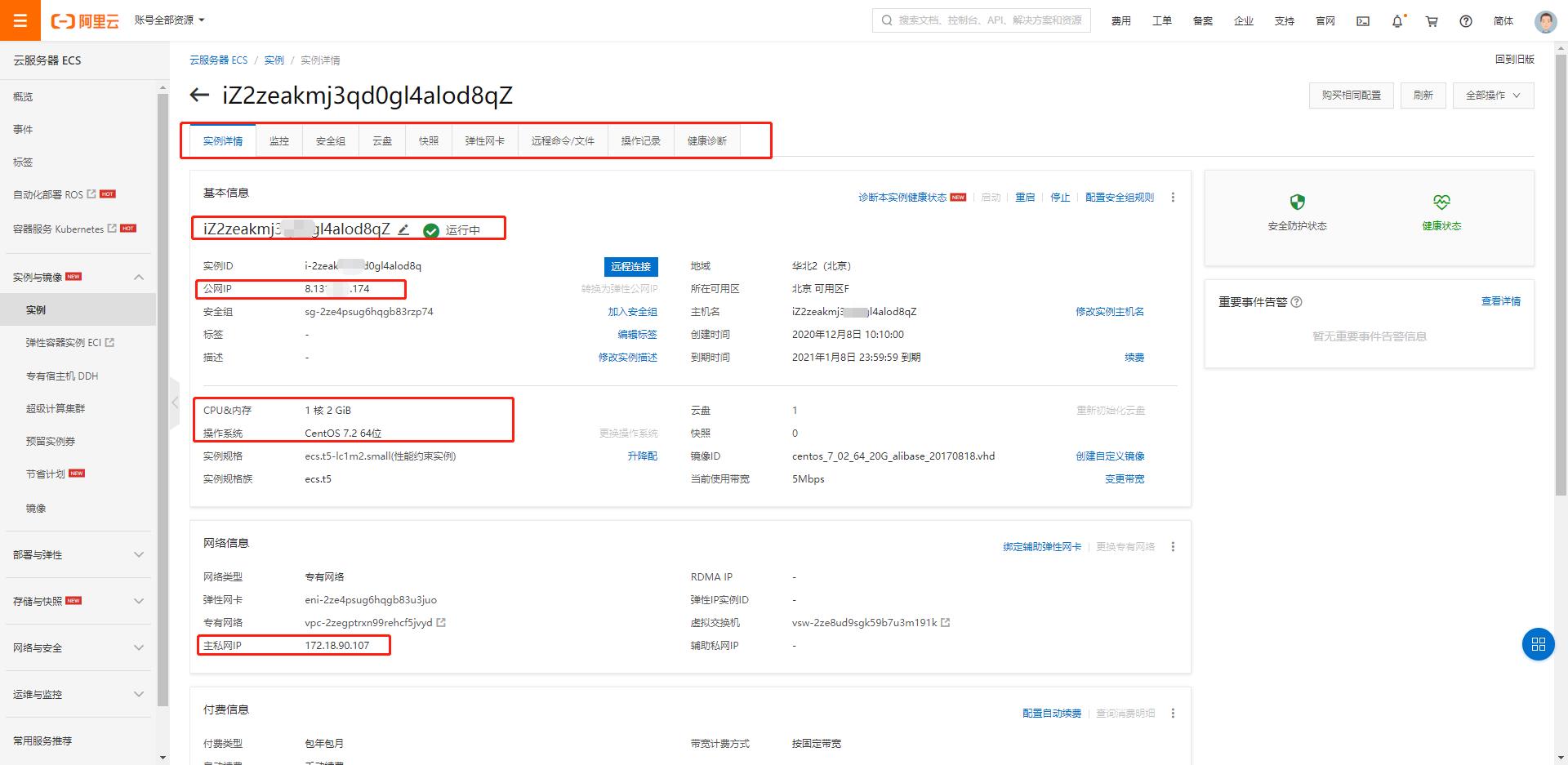
Task: Click the 创建自定义镜像 link
Action: [1110, 456]
